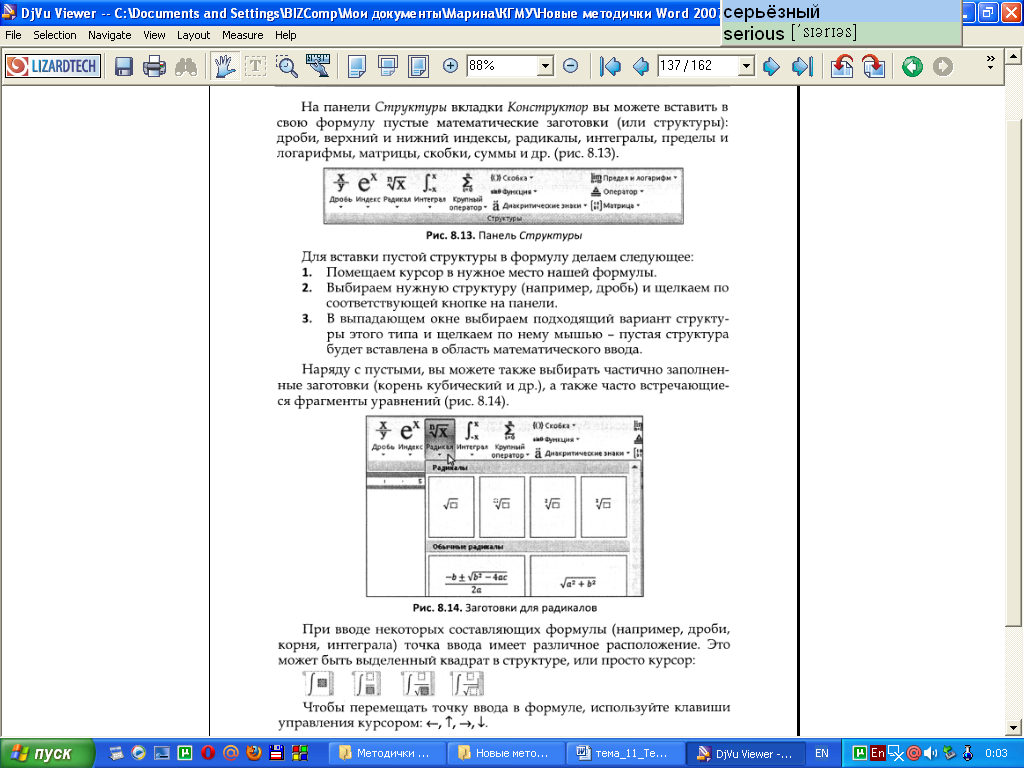The width and height of the screenshot is (1024, 768).
Task: Click the radicals dropdown figure image
Action: pos(504,506)
